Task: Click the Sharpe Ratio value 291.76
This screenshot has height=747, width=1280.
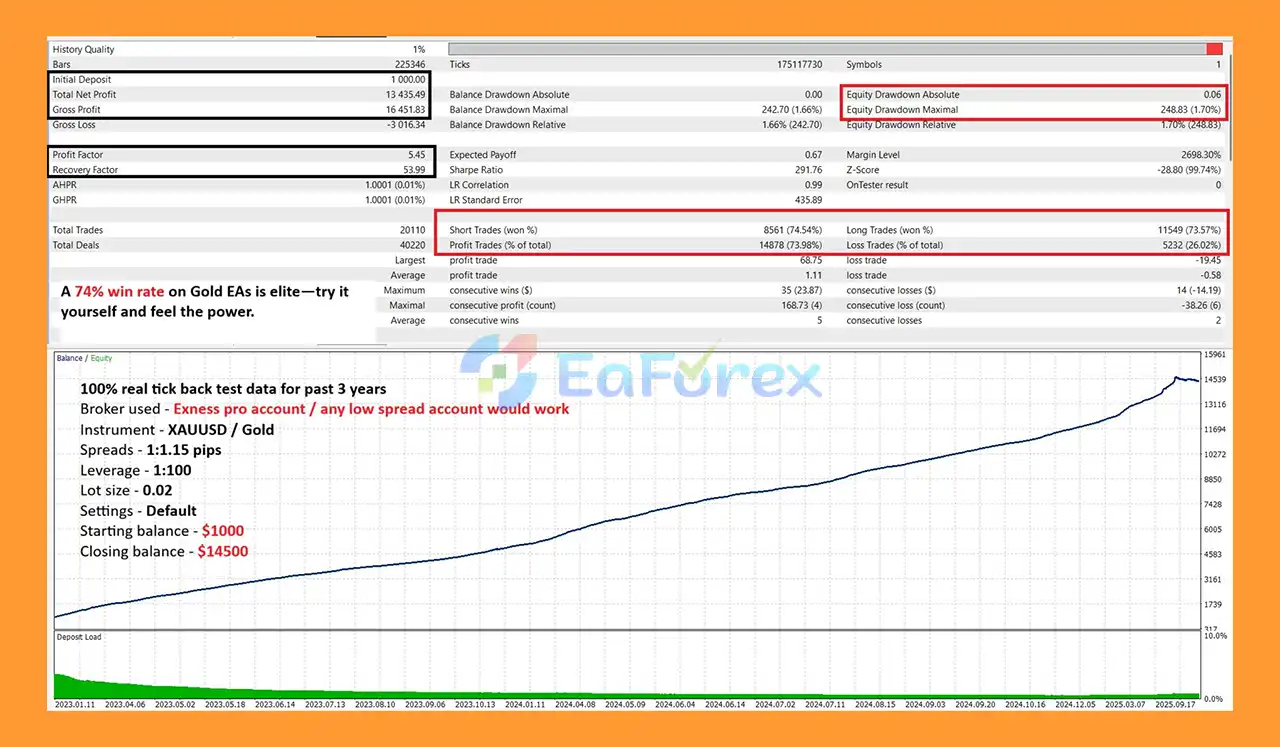Action: pos(805,170)
